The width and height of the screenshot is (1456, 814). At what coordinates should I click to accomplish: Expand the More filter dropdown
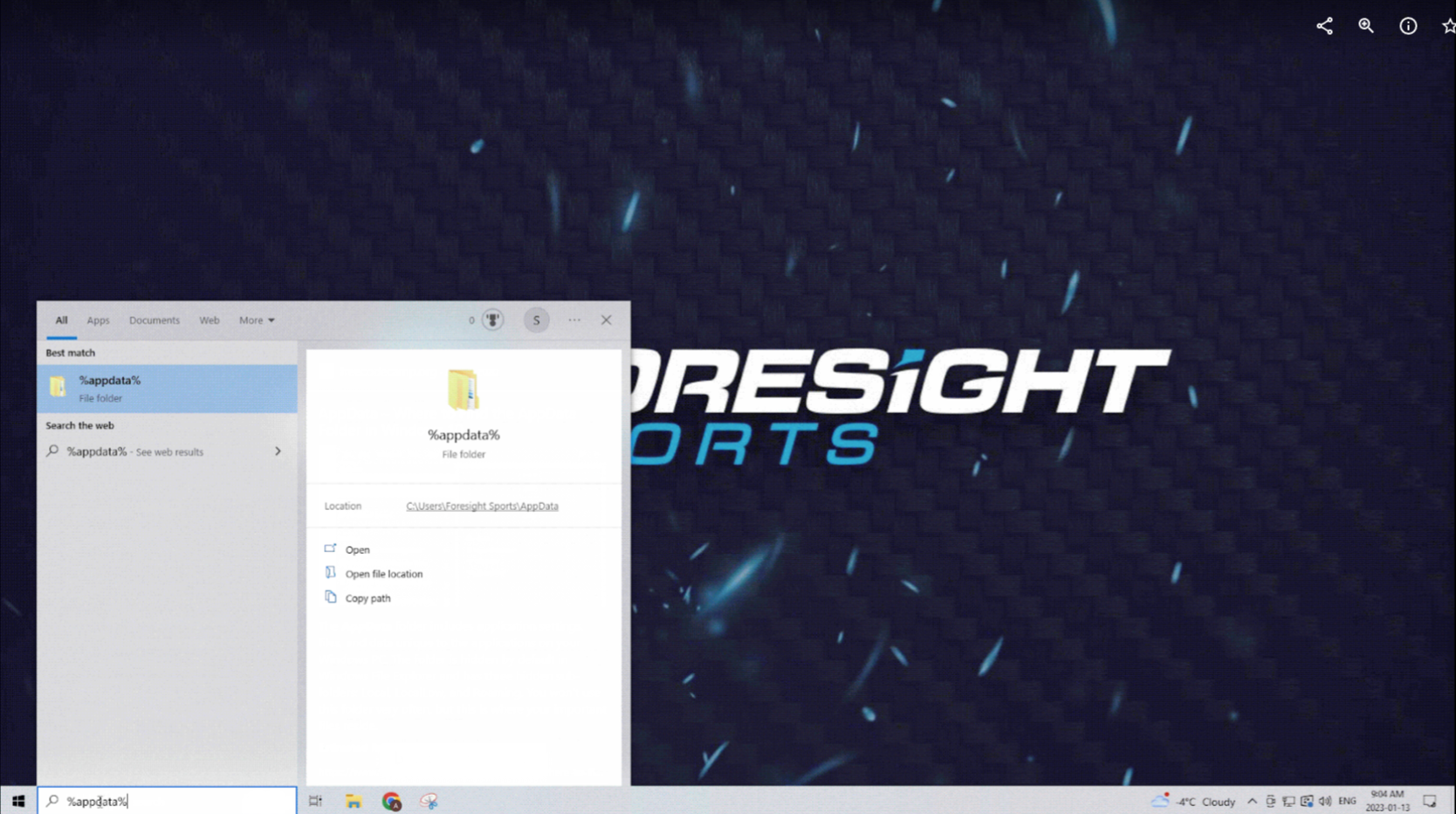(257, 321)
